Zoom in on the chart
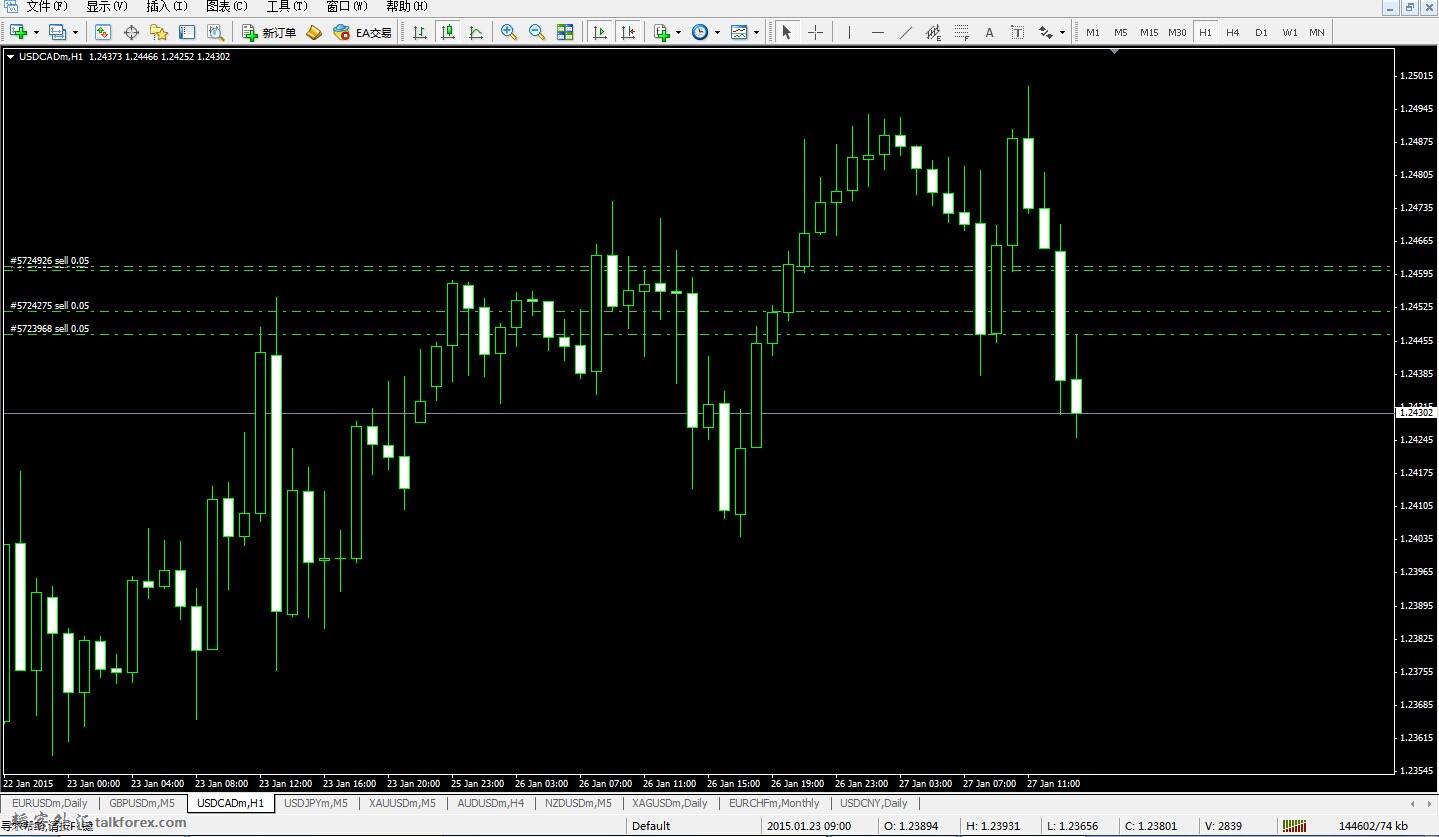Screen dimensions: 1439x837 click(509, 32)
